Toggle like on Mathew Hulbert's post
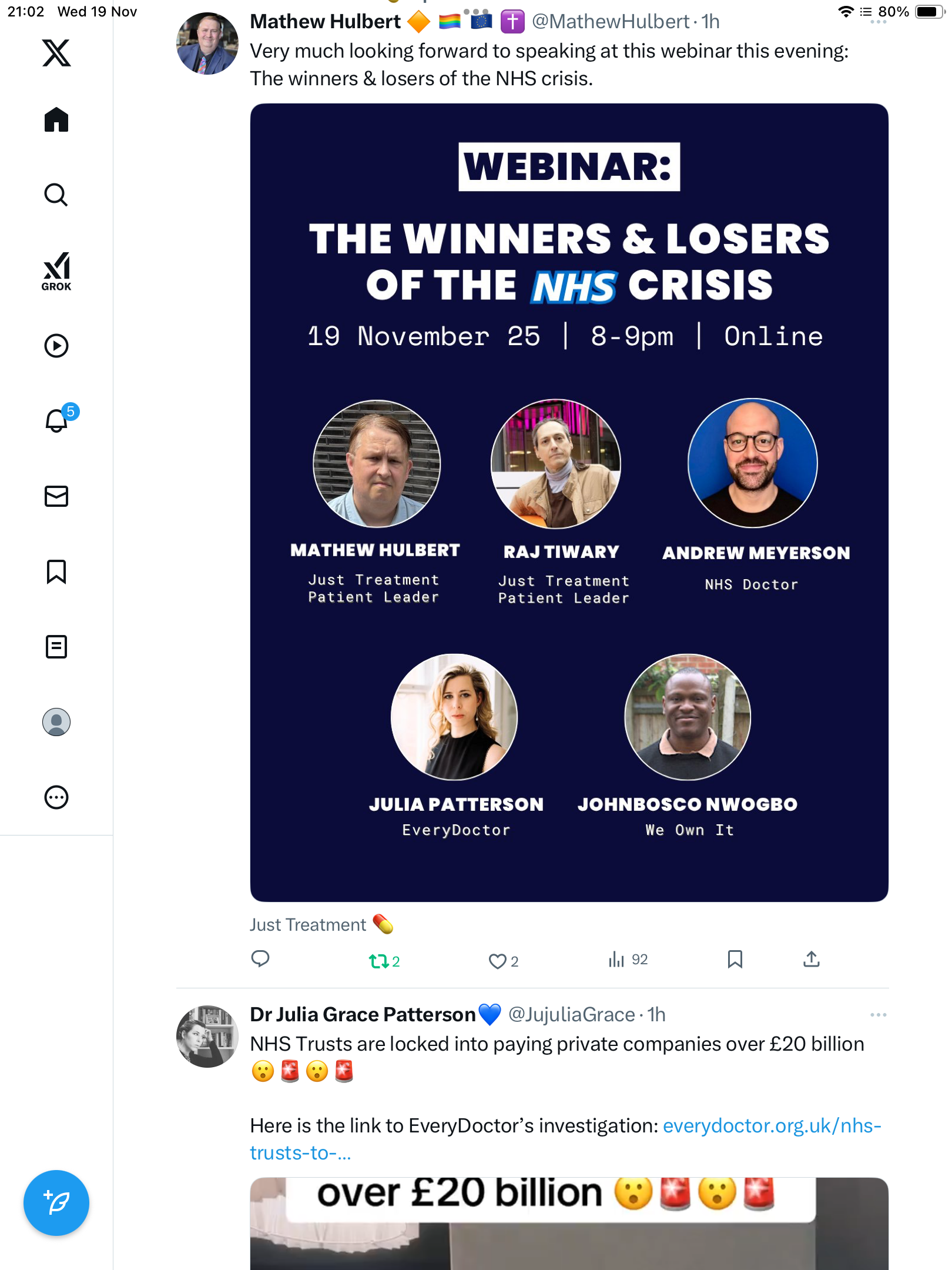 point(498,961)
